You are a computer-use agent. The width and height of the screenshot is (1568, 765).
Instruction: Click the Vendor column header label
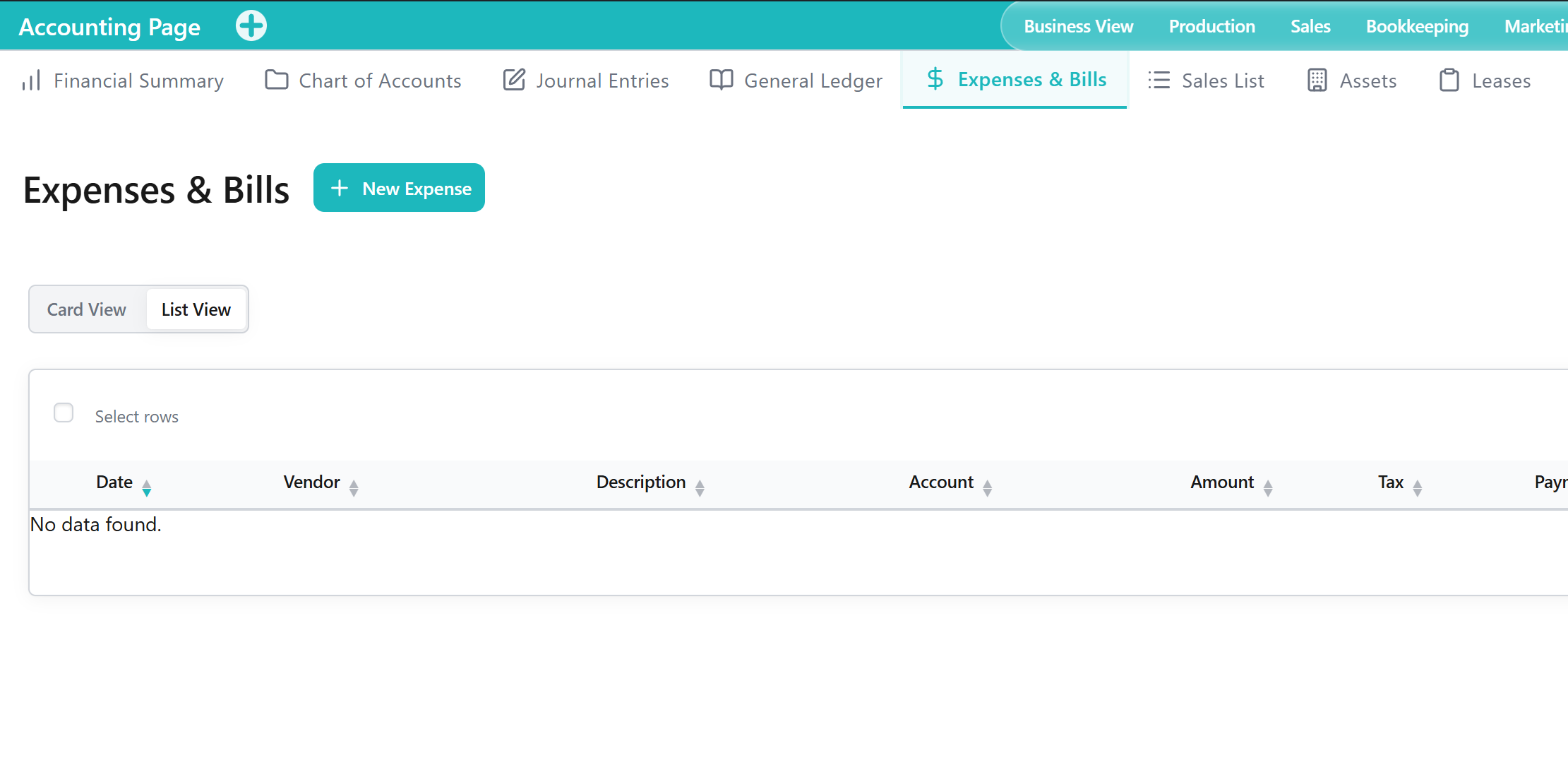(x=311, y=482)
